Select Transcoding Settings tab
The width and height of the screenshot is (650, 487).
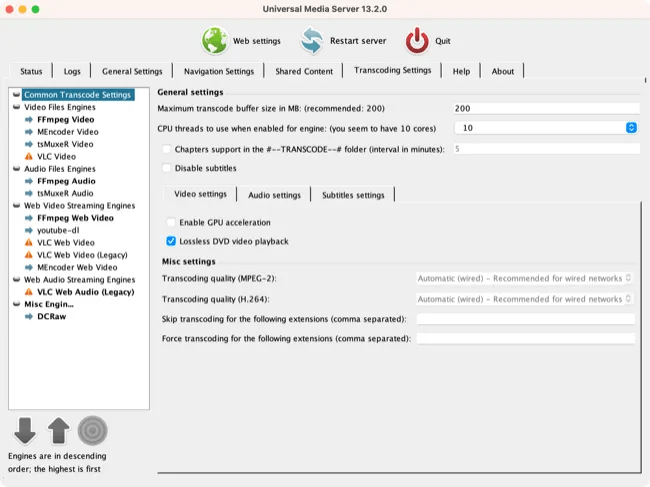[x=392, y=70]
